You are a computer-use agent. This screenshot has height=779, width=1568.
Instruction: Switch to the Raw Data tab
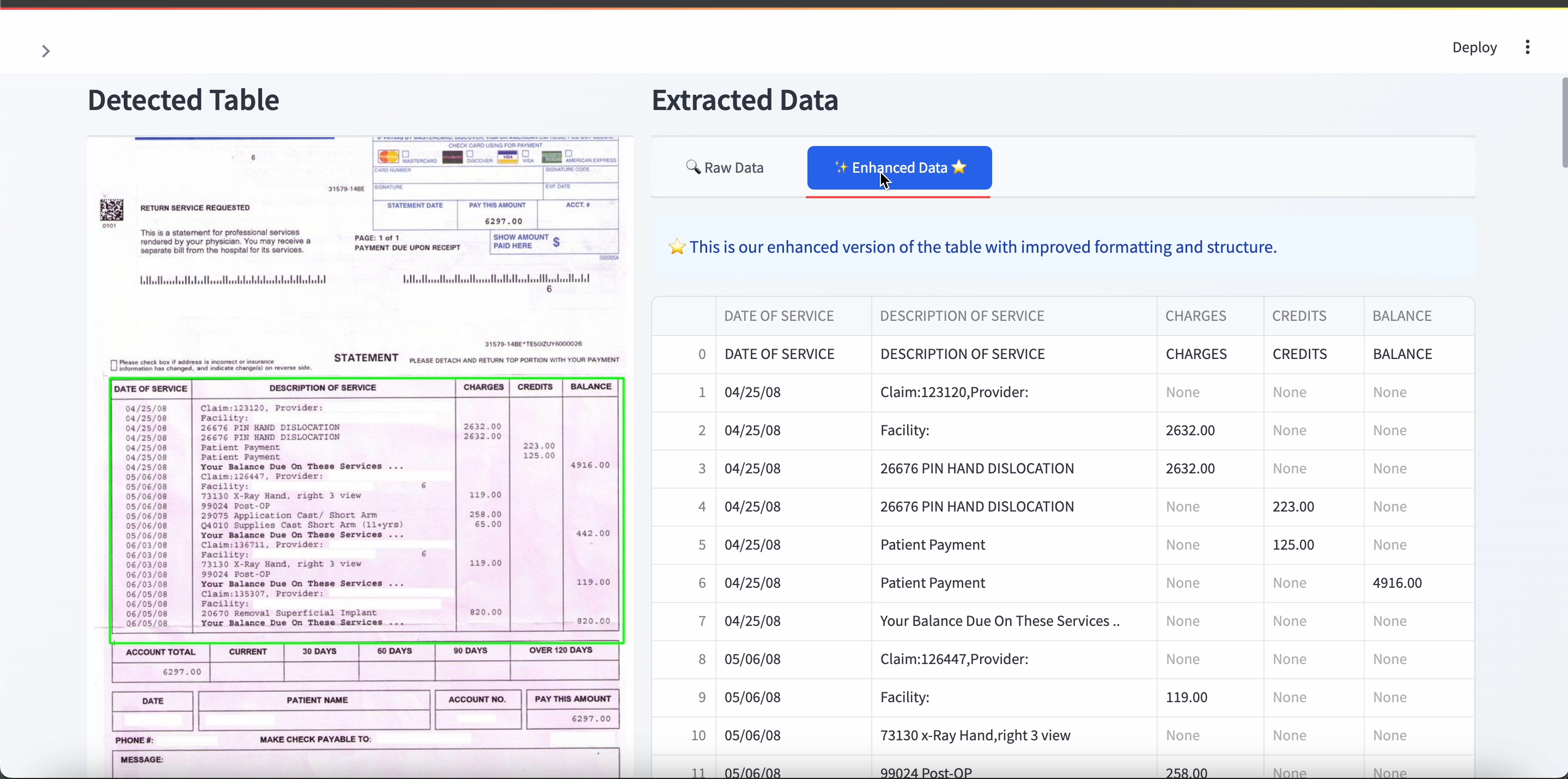[x=726, y=167]
